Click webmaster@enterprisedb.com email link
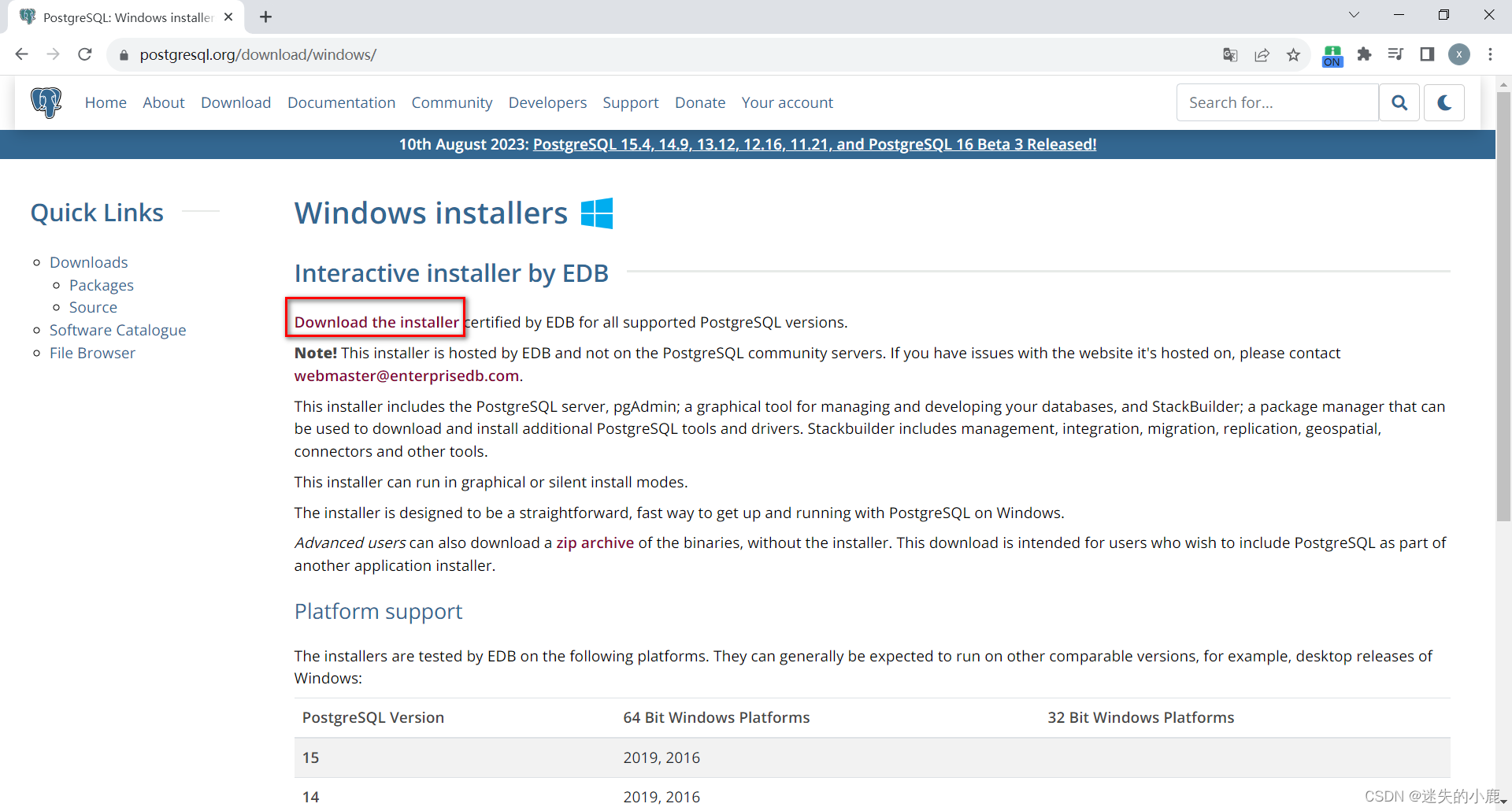The width and height of the screenshot is (1512, 811). (x=406, y=376)
